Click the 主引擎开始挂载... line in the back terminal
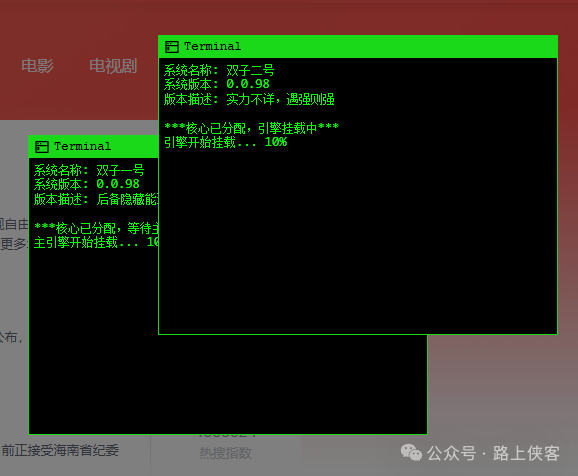This screenshot has width=578, height=476. point(96,242)
